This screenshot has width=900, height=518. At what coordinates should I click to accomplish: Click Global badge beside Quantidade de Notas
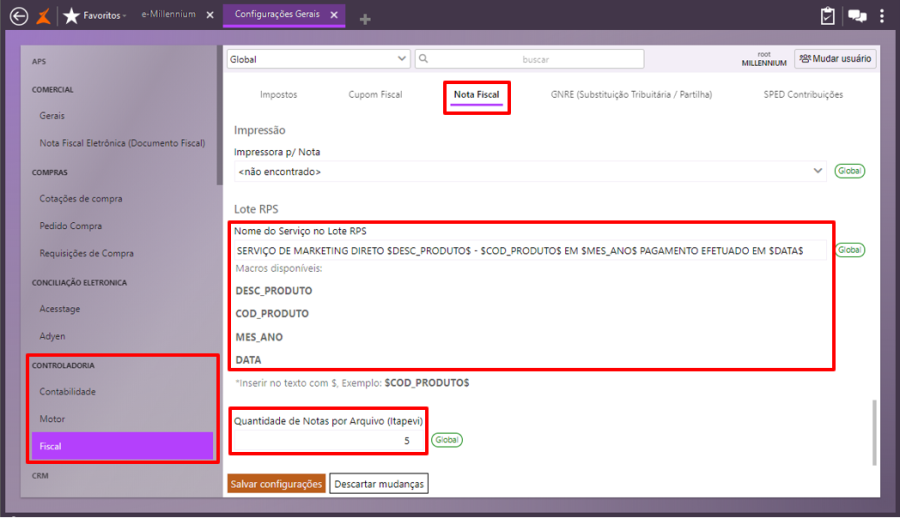[447, 440]
